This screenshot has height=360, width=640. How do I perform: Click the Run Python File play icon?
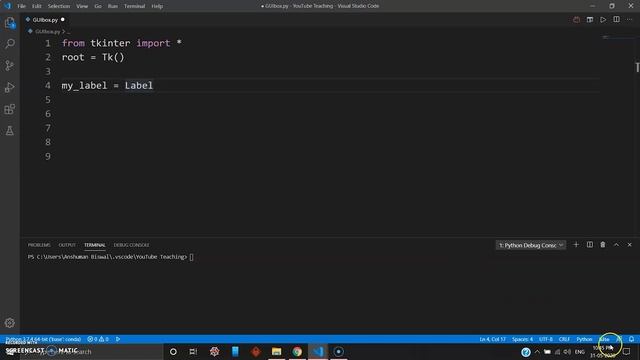(603, 20)
